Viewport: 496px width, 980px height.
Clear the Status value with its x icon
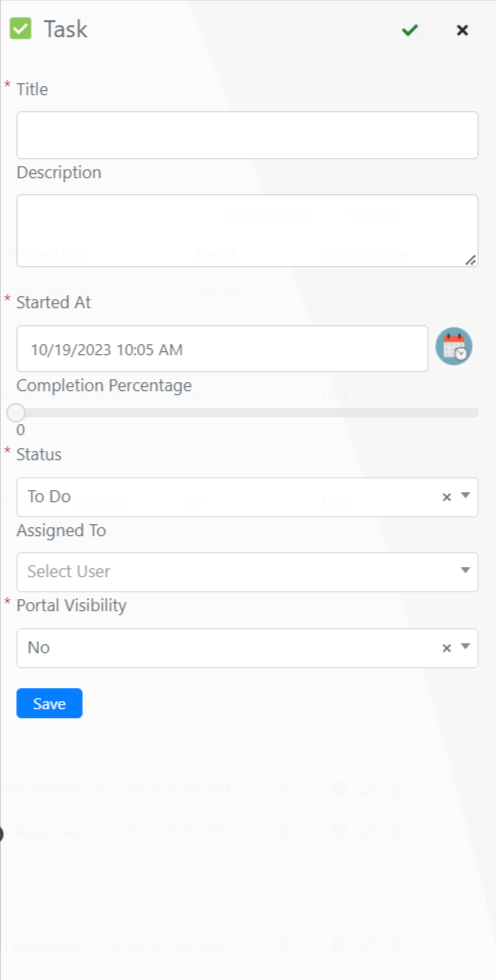447,497
